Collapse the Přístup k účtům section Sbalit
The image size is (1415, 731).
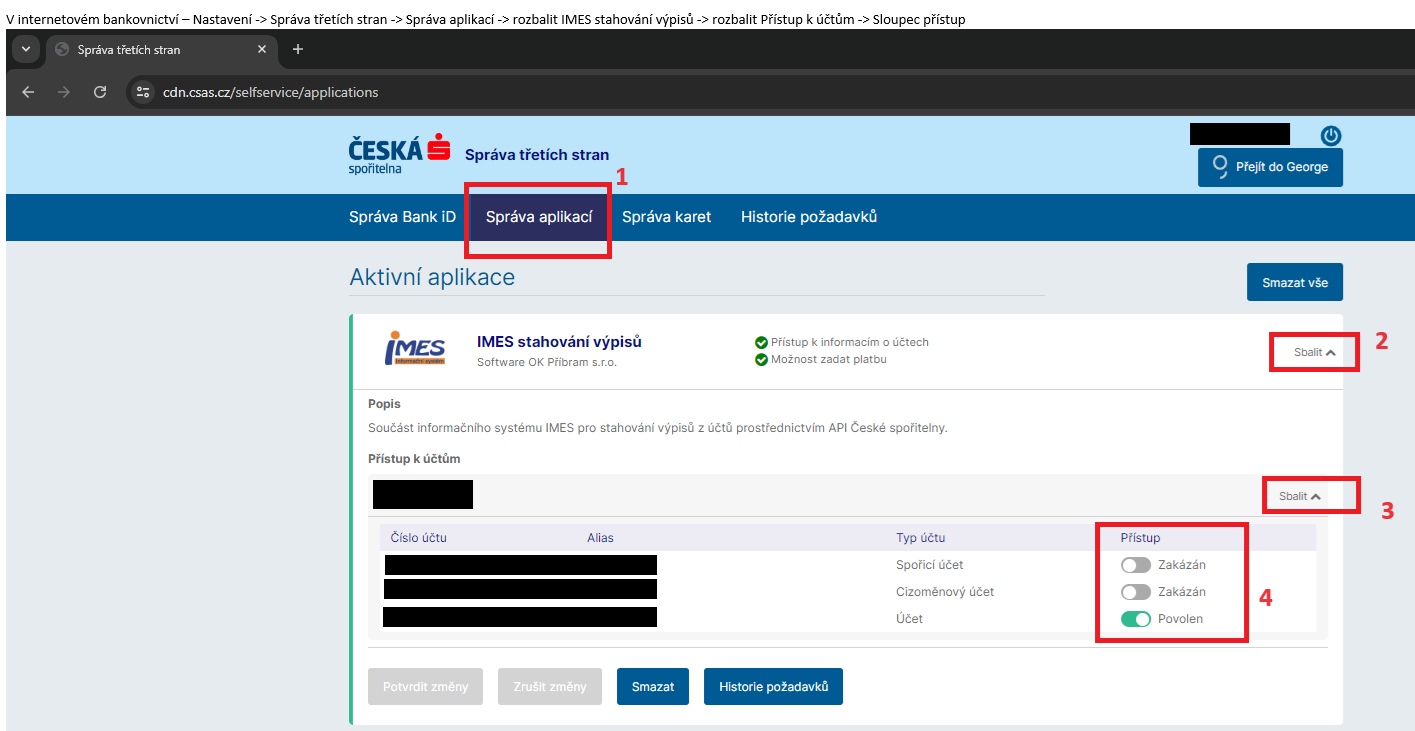point(1300,496)
